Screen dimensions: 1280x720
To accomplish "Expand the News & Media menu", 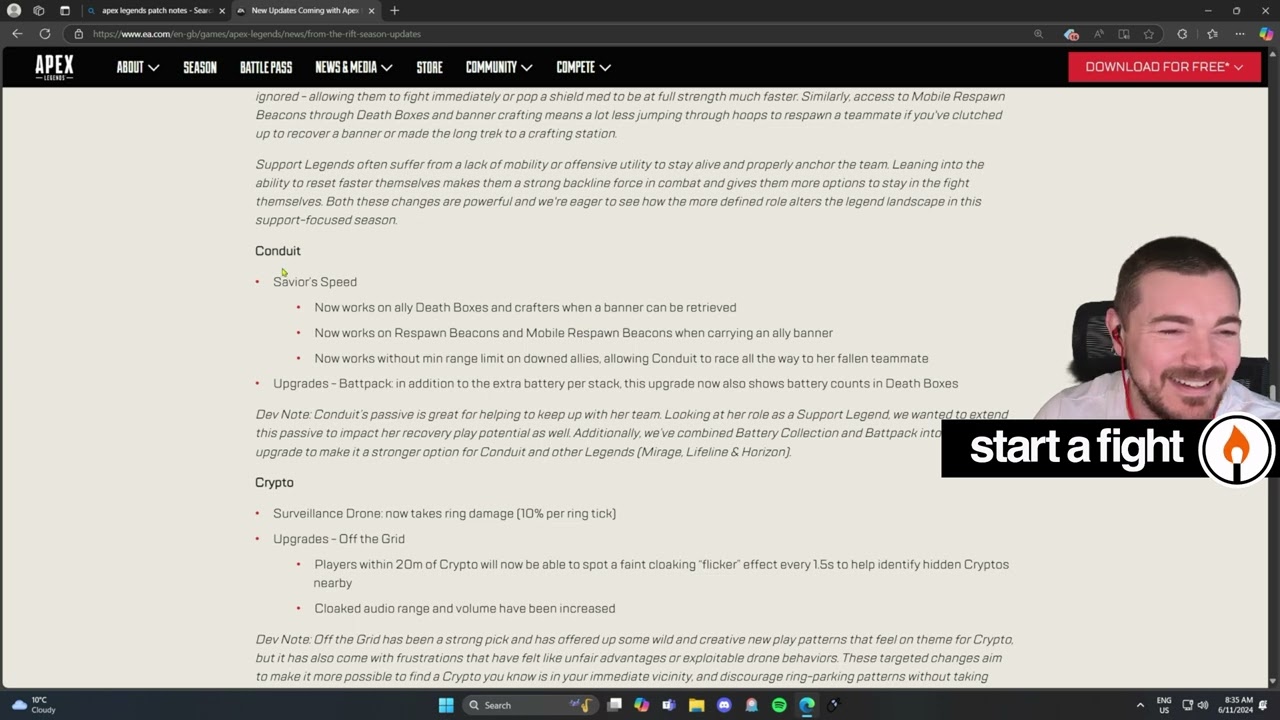I will click(x=353, y=67).
